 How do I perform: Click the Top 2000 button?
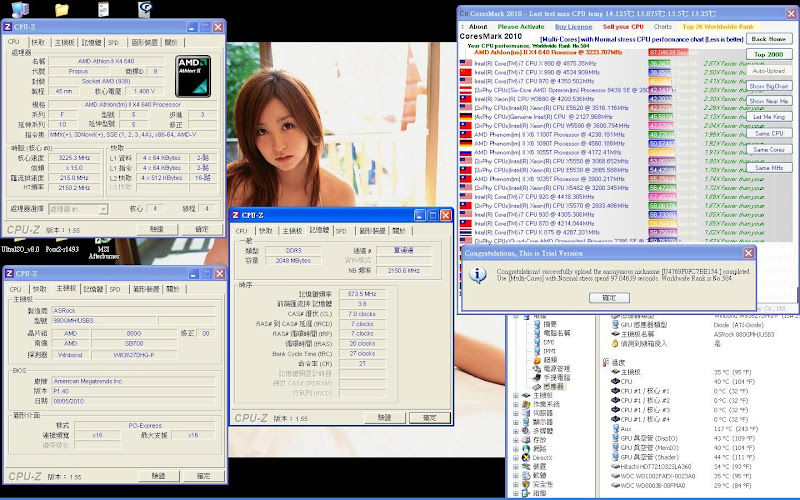pos(769,55)
